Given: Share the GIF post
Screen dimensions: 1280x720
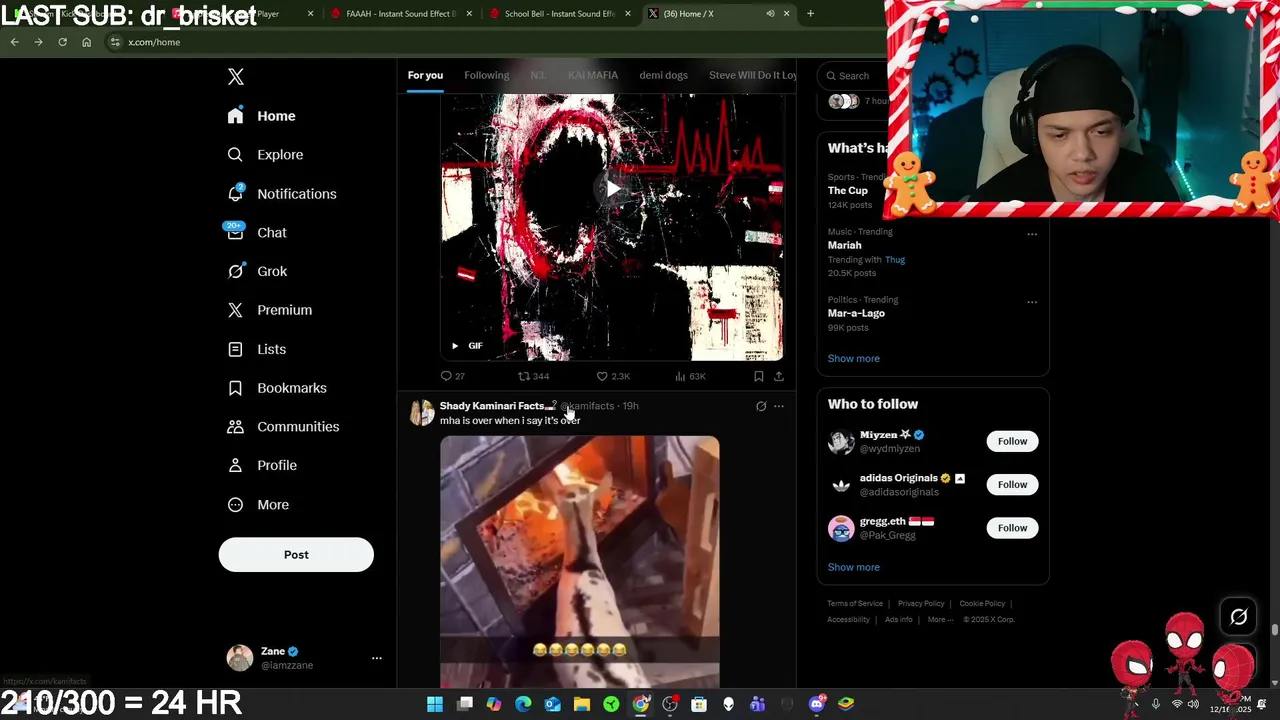Looking at the screenshot, I should tap(779, 376).
